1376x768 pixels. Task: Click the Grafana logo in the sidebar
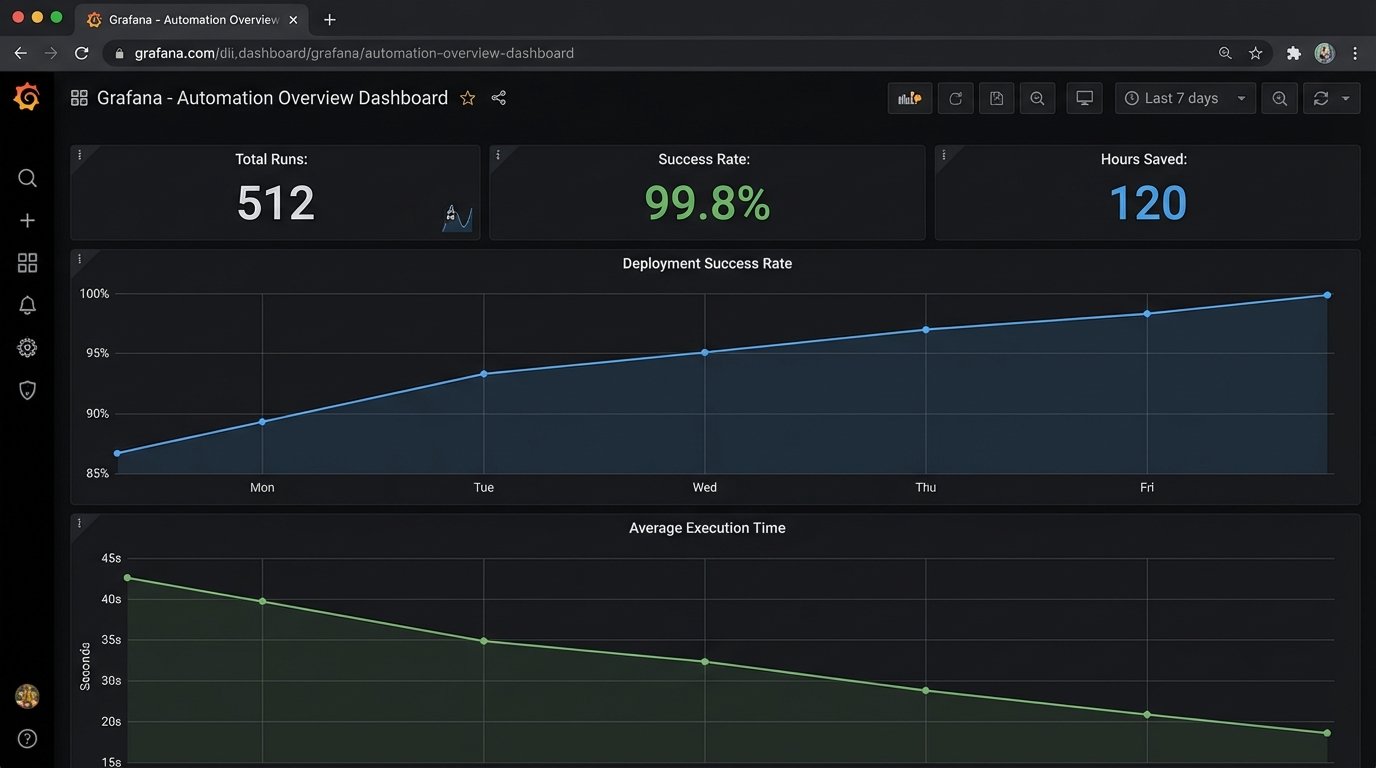pyautogui.click(x=27, y=97)
